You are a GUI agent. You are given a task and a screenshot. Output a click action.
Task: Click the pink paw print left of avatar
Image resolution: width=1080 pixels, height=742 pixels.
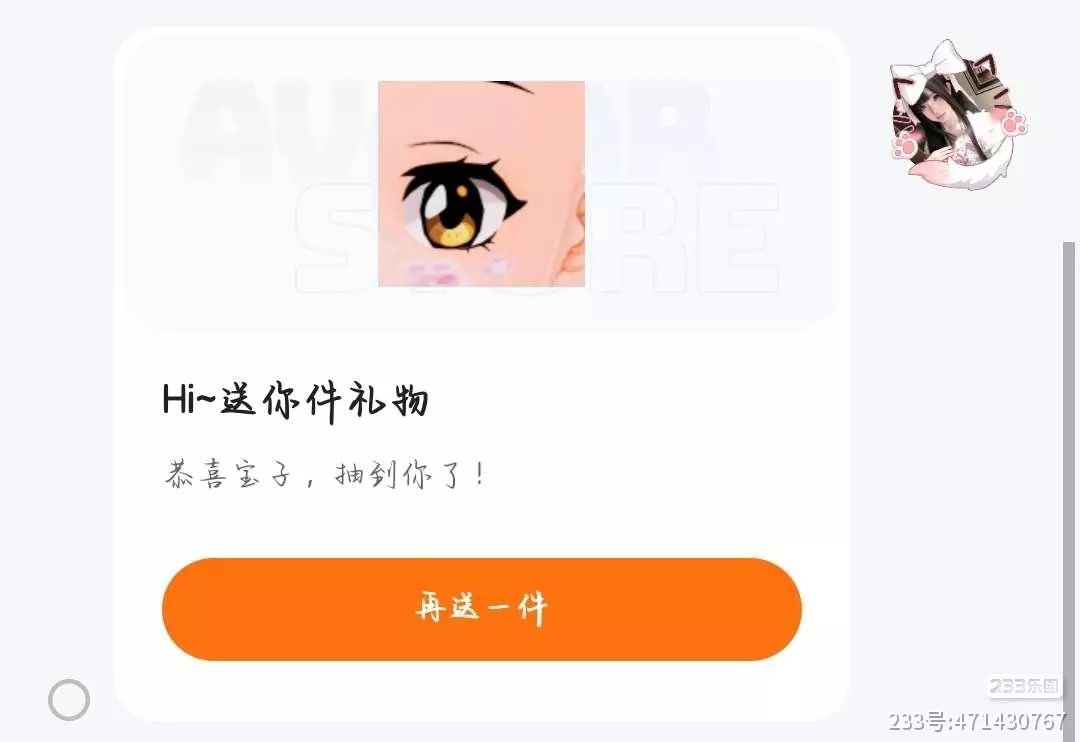[904, 145]
